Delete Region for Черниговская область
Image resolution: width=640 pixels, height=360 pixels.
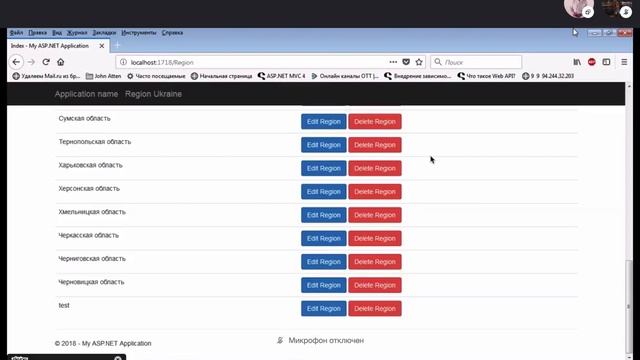pos(375,262)
